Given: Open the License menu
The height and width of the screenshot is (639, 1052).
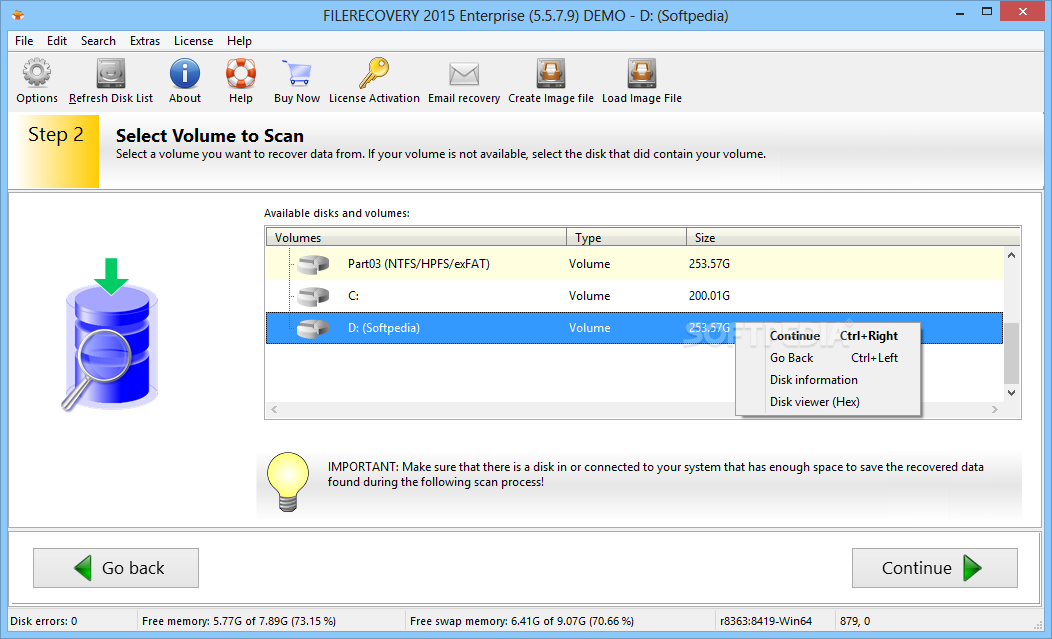Looking at the screenshot, I should pyautogui.click(x=193, y=41).
